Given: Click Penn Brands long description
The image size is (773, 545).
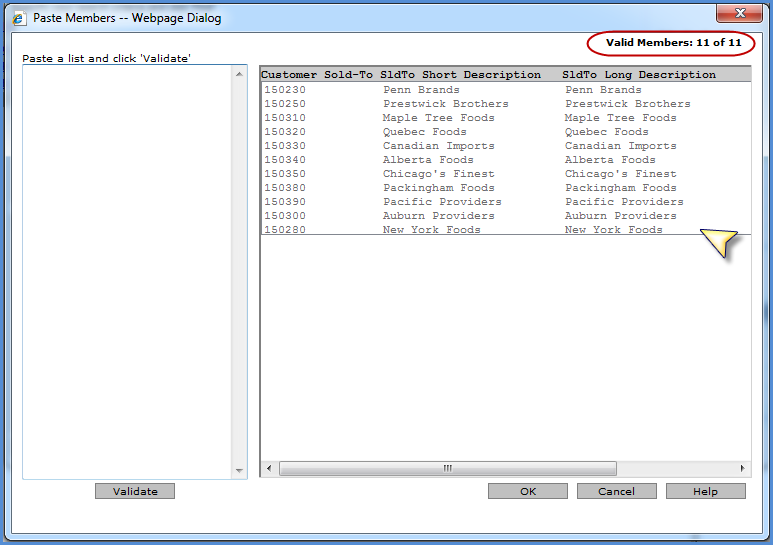Looking at the screenshot, I should pyautogui.click(x=603, y=90).
